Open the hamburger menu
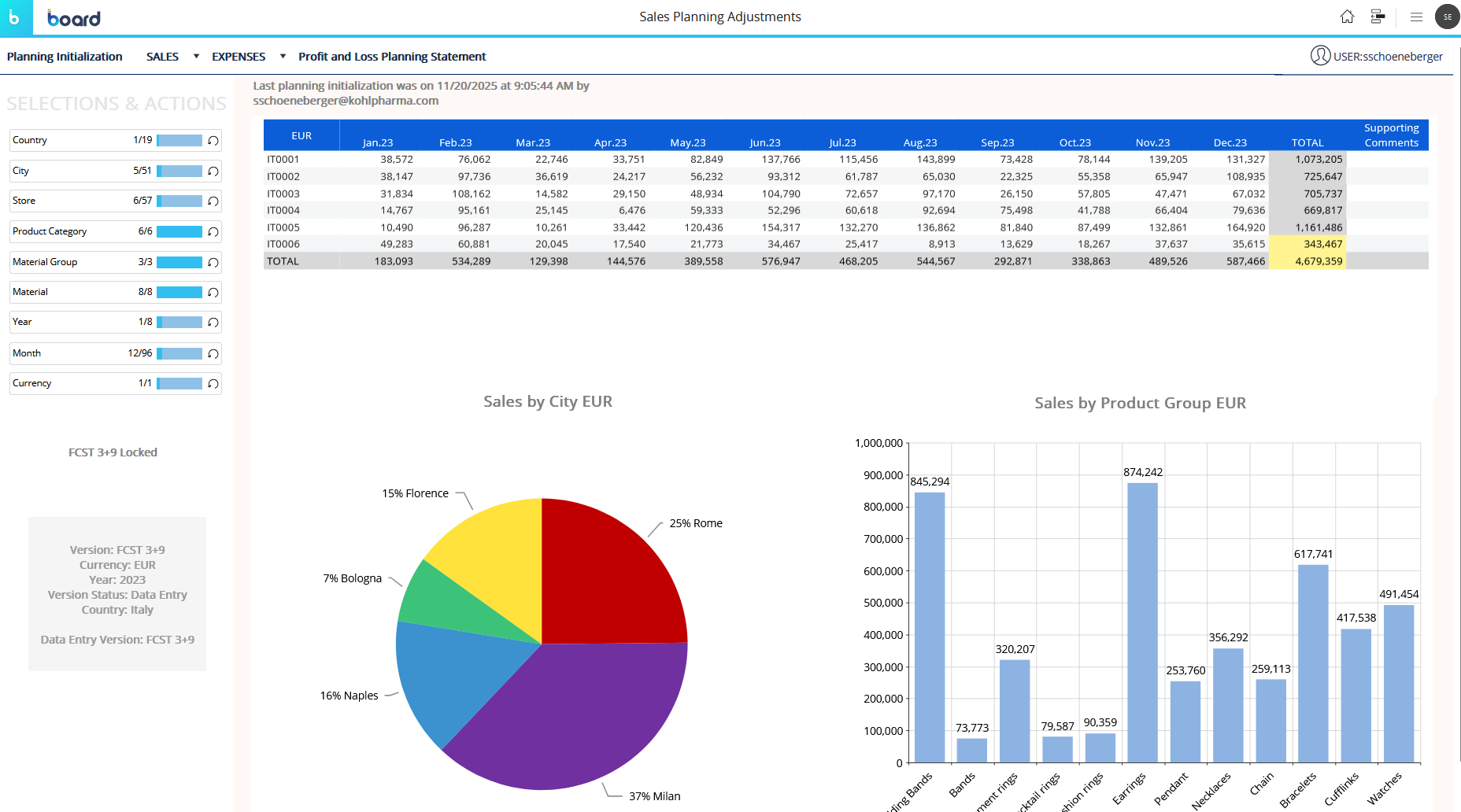The image size is (1461, 812). (x=1416, y=17)
